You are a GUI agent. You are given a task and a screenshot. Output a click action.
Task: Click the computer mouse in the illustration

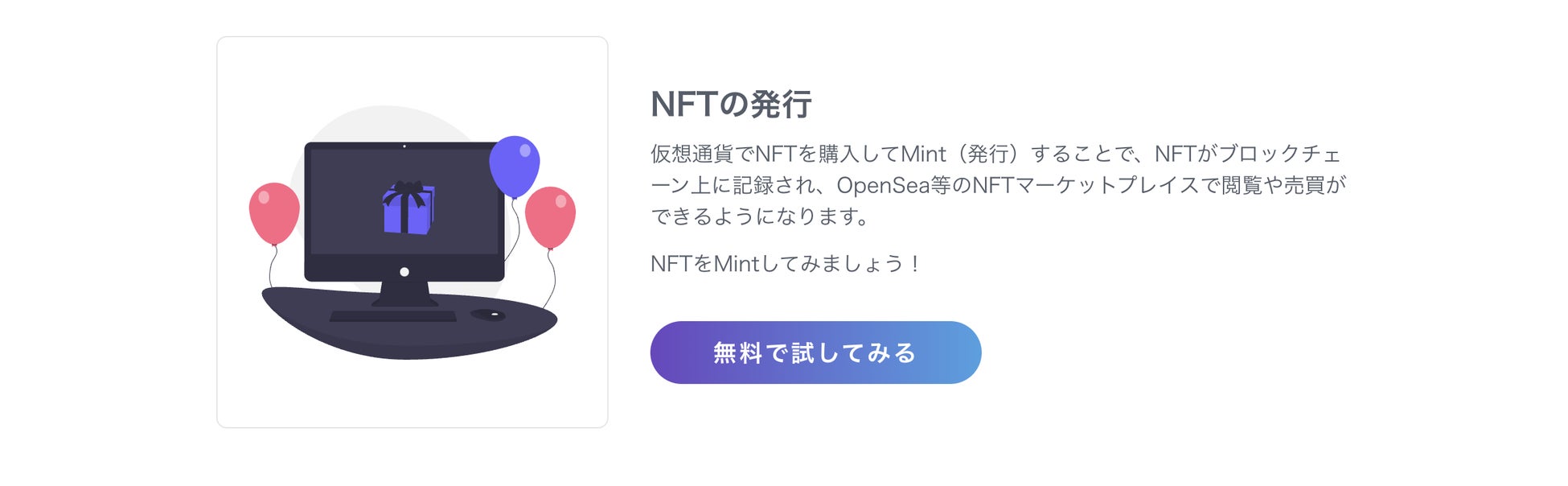[x=488, y=315]
